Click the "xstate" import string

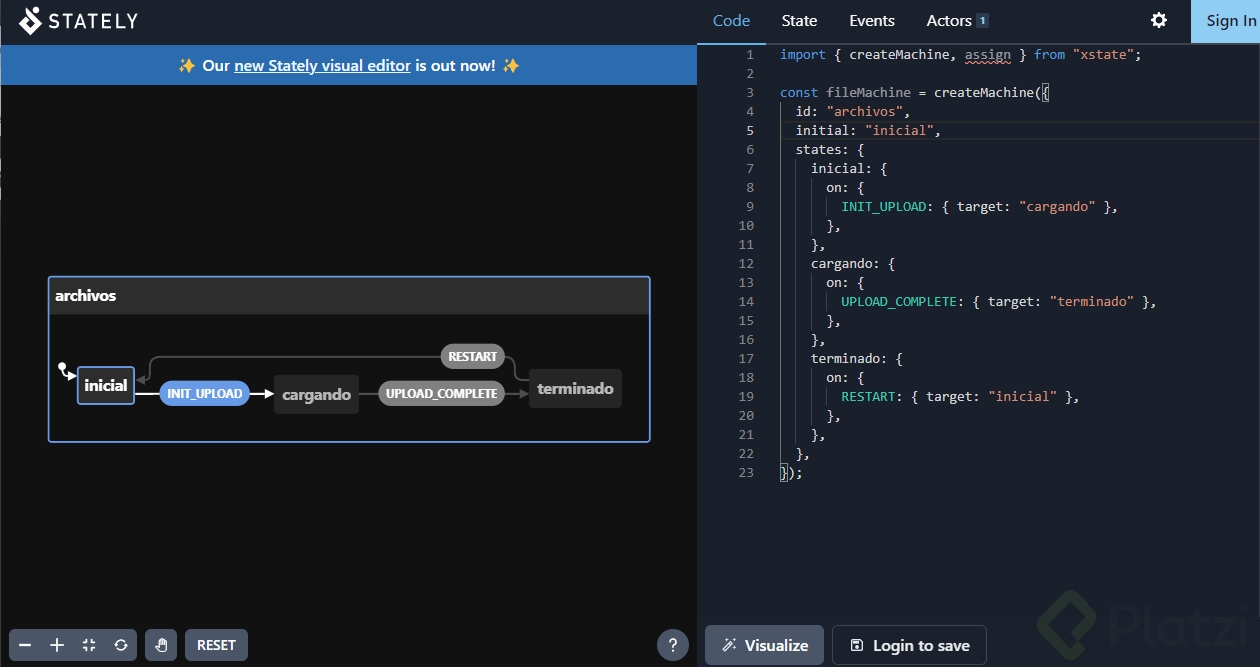[x=1103, y=54]
